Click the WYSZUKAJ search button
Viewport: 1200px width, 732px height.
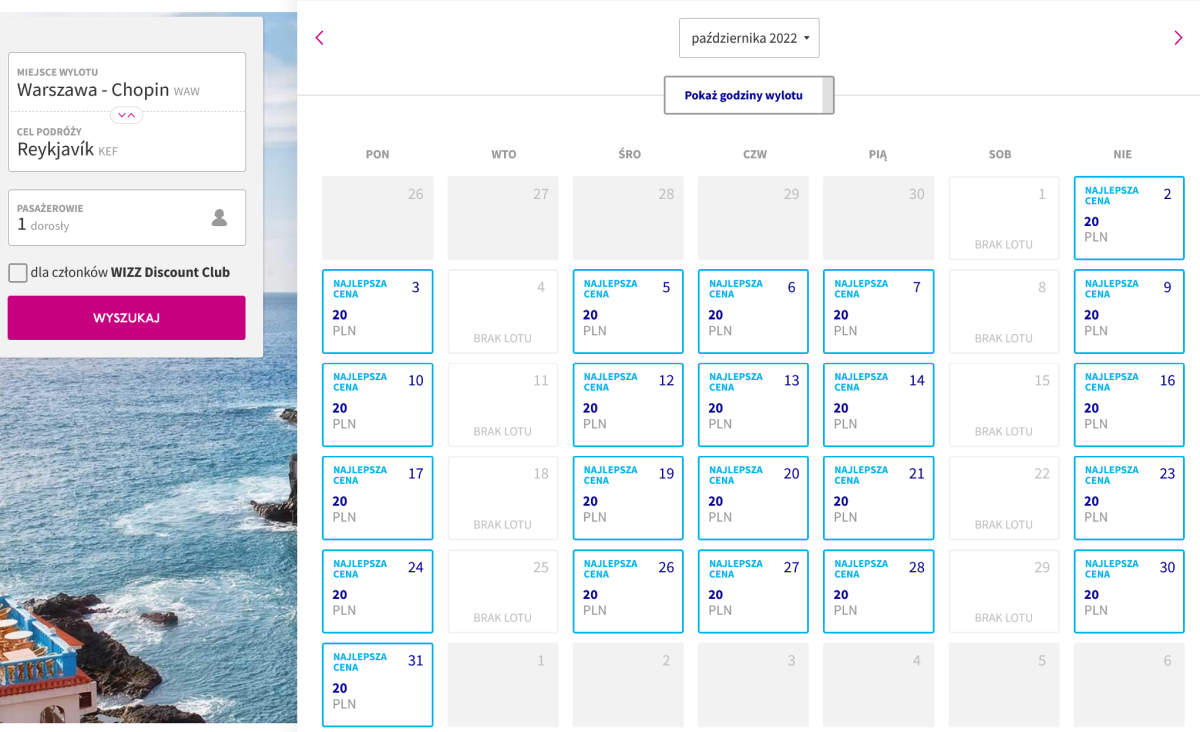tap(127, 318)
